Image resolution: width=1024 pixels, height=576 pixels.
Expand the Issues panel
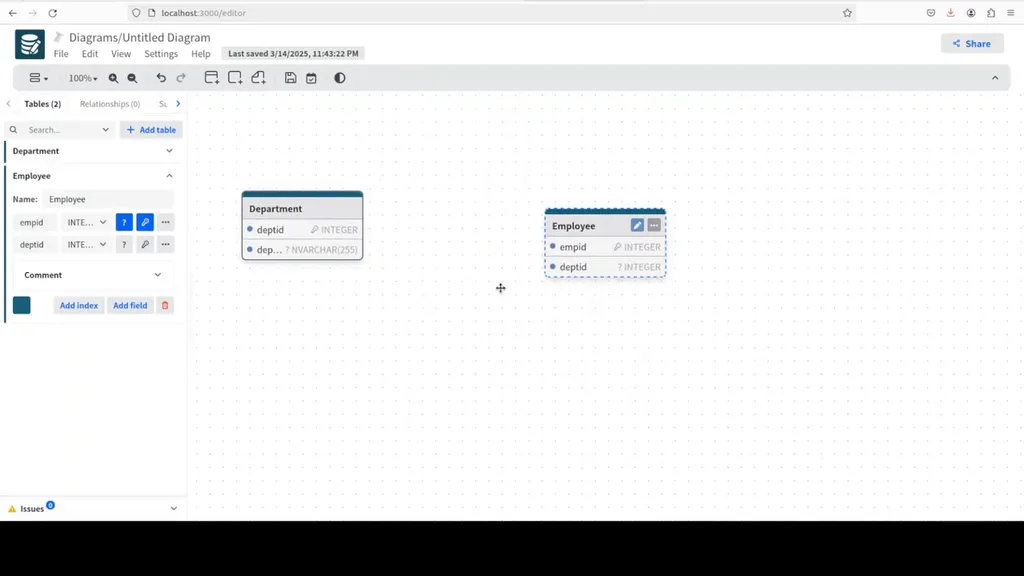coord(174,509)
